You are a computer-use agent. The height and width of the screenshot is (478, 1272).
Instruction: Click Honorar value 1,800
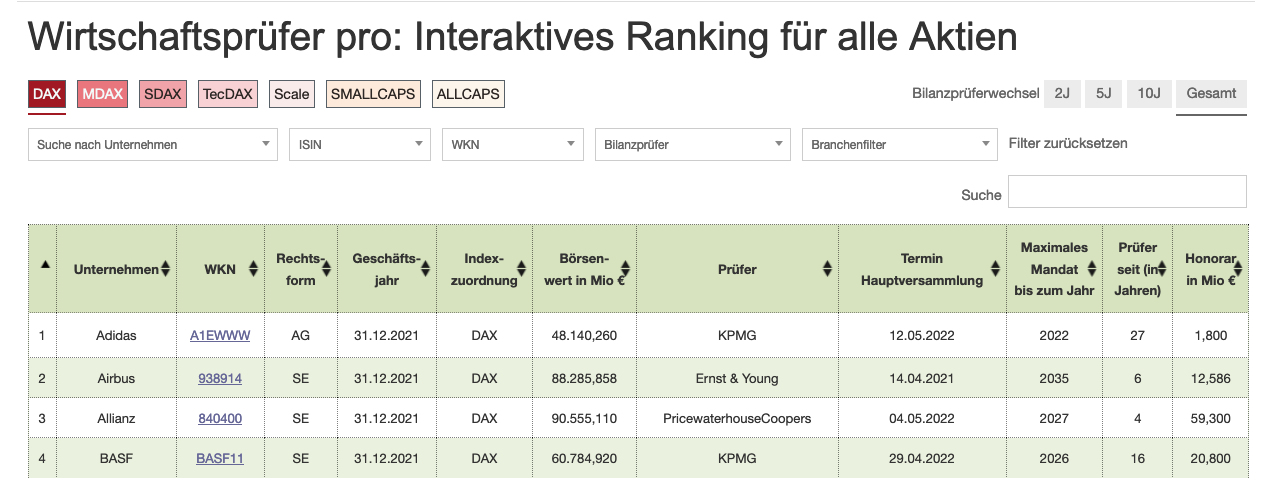[x=1211, y=335]
